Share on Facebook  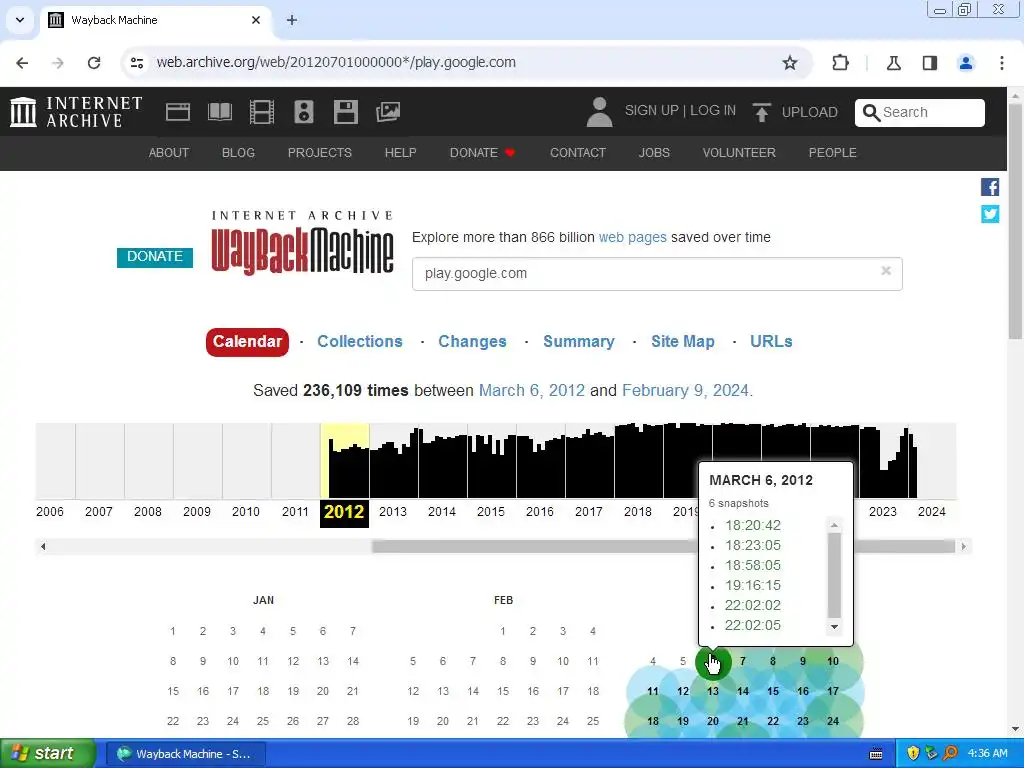coord(989,187)
